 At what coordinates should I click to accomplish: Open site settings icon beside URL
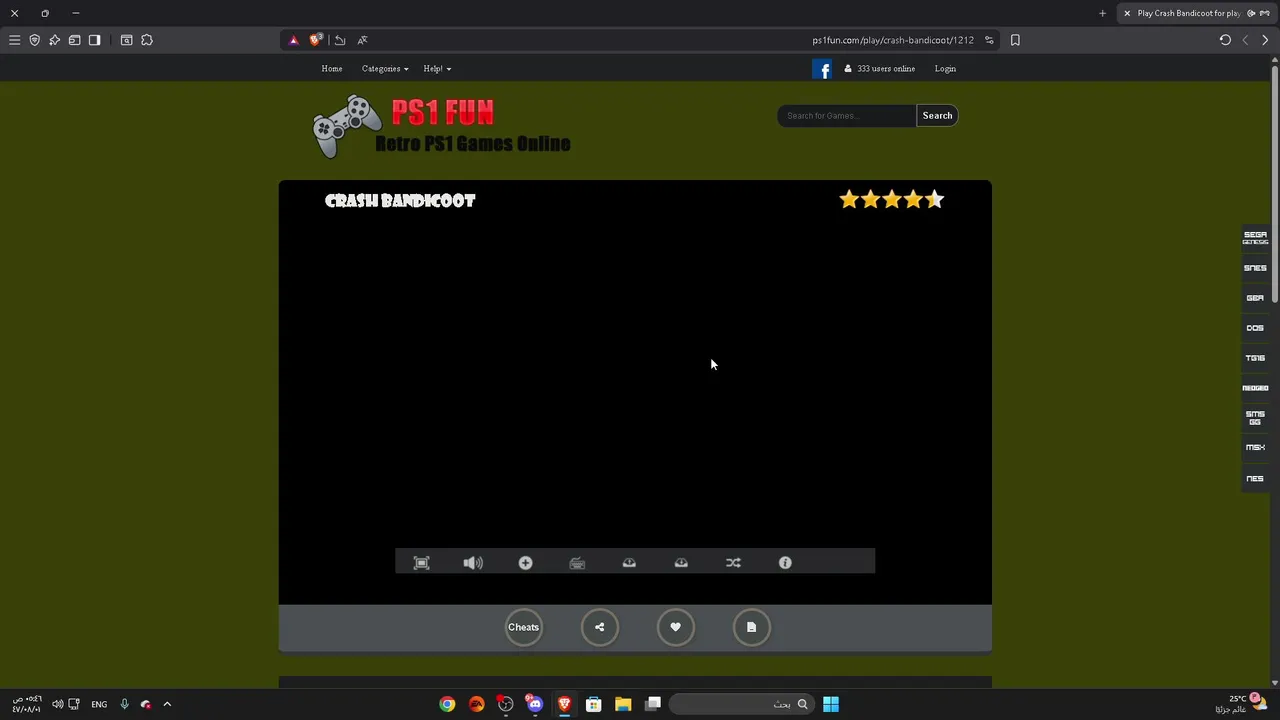click(x=989, y=40)
